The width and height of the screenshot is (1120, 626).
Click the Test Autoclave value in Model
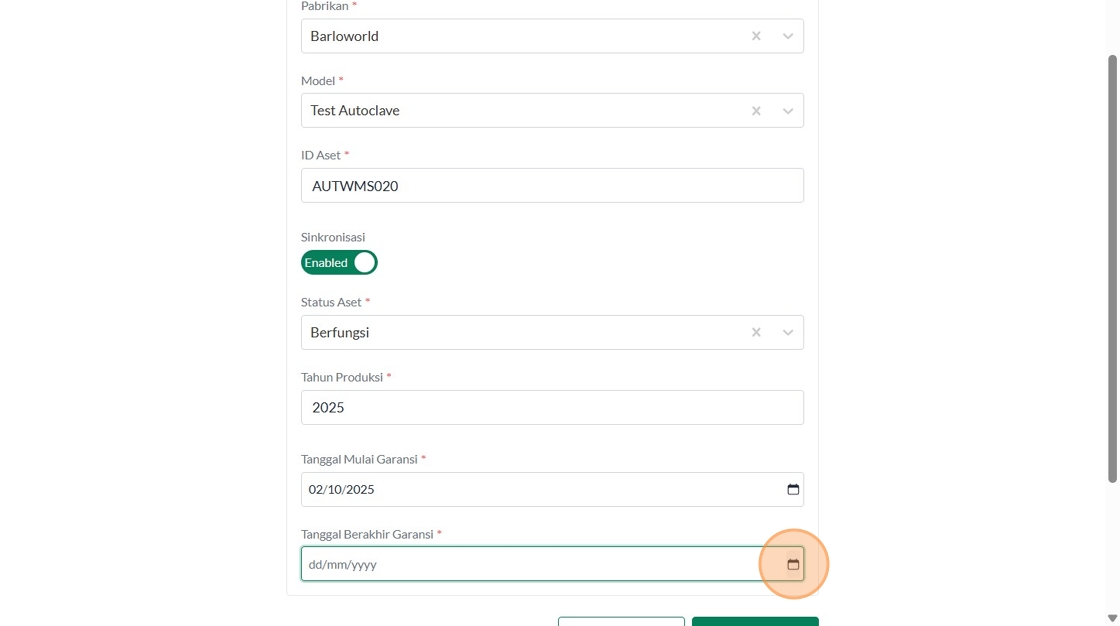(355, 111)
